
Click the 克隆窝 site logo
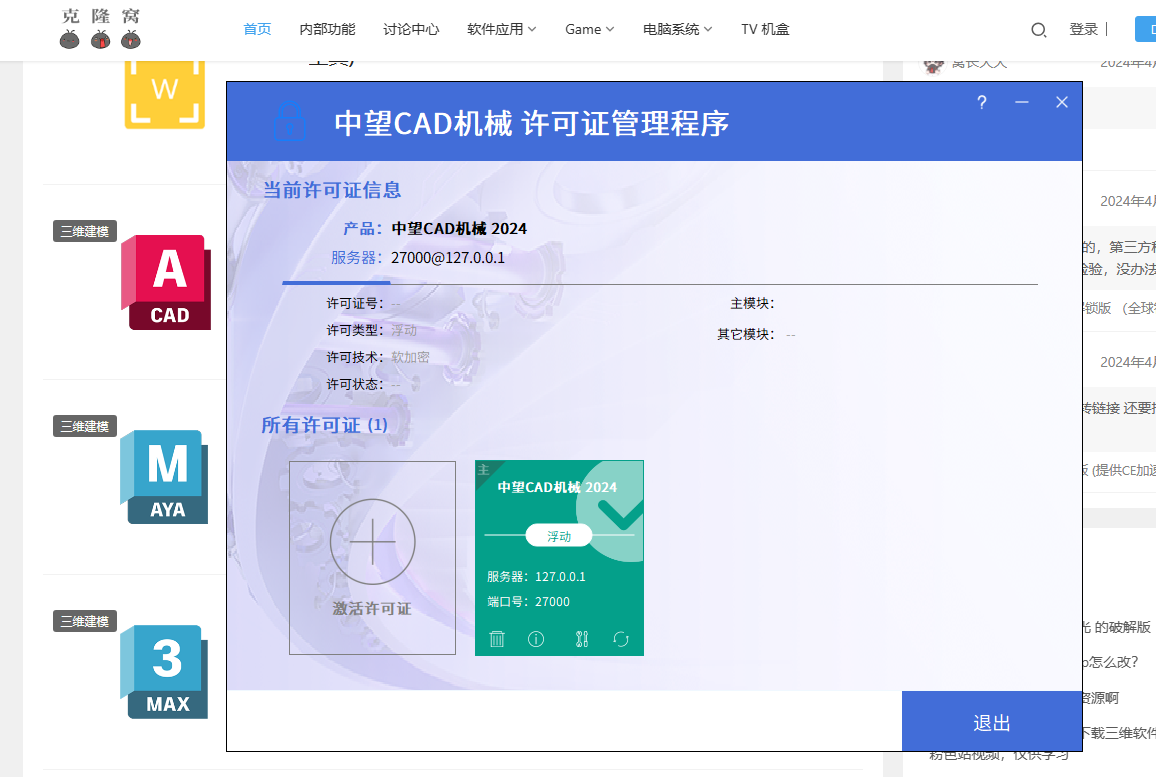(x=100, y=29)
